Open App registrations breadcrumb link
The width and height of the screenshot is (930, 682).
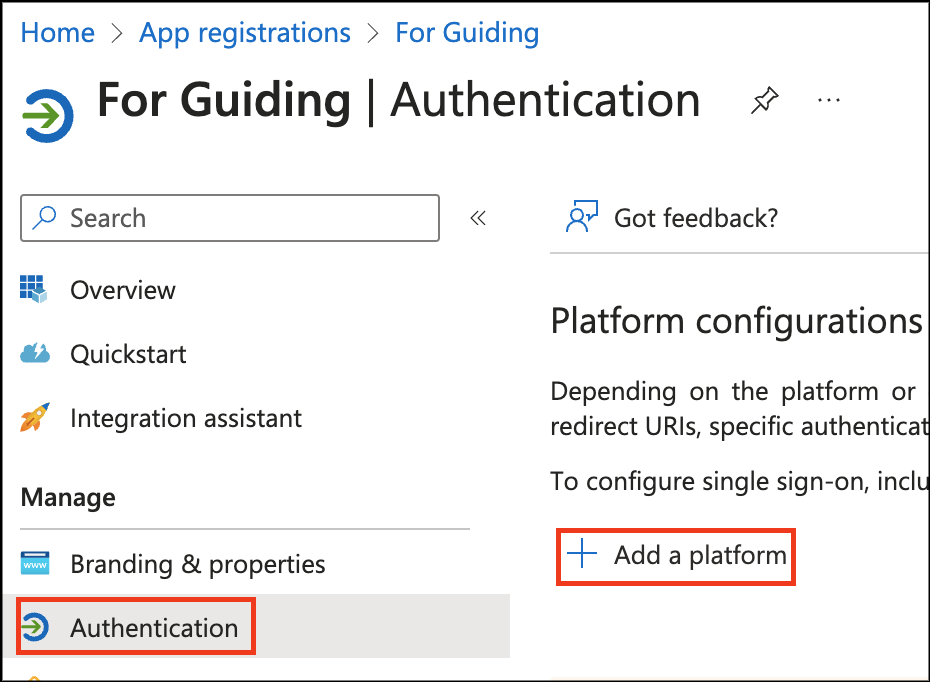coord(245,33)
